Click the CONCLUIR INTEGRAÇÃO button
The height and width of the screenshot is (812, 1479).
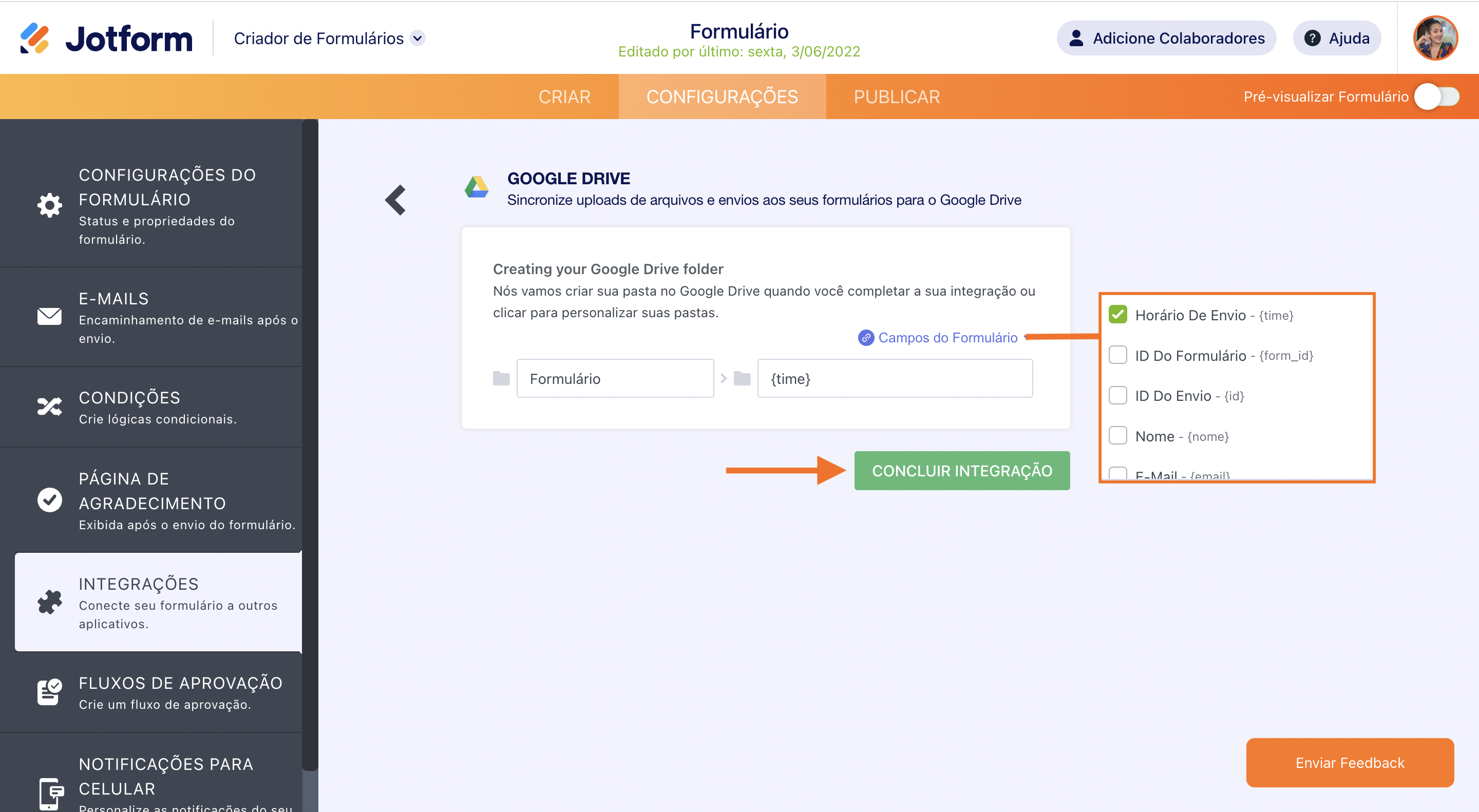tap(962, 471)
